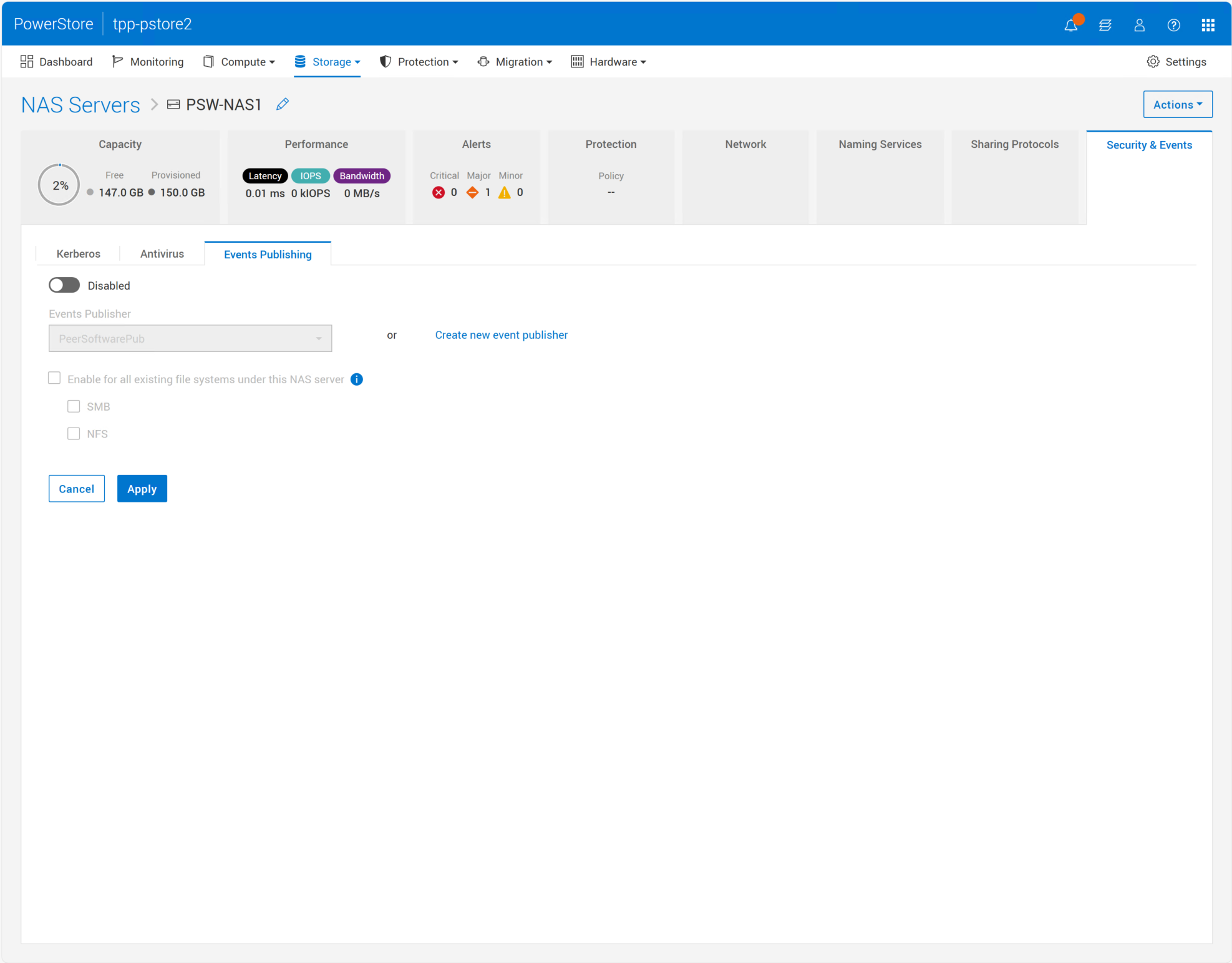Toggle the Disabled events publishing switch
Viewport: 1232px width, 963px height.
pyautogui.click(x=64, y=285)
